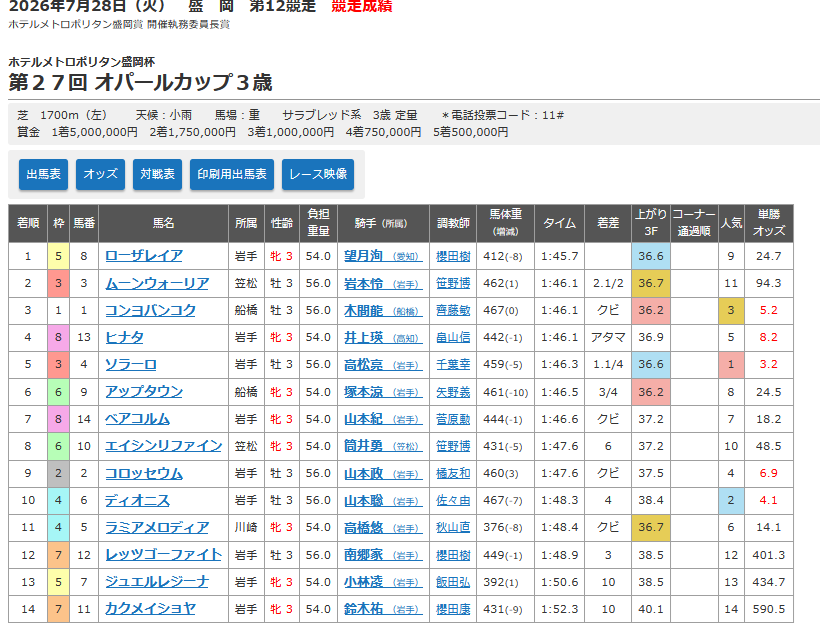Open horse ラミアメロディア link

157,528
